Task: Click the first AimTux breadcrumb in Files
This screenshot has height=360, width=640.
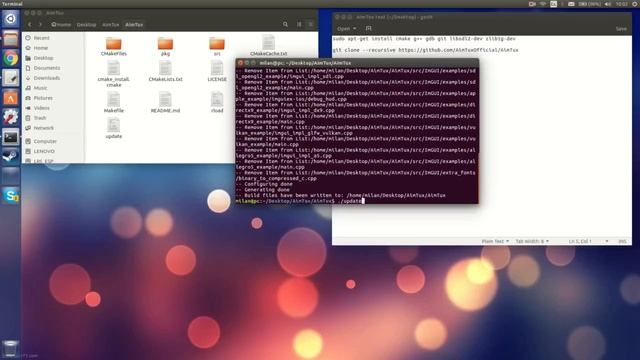Action: [x=110, y=24]
